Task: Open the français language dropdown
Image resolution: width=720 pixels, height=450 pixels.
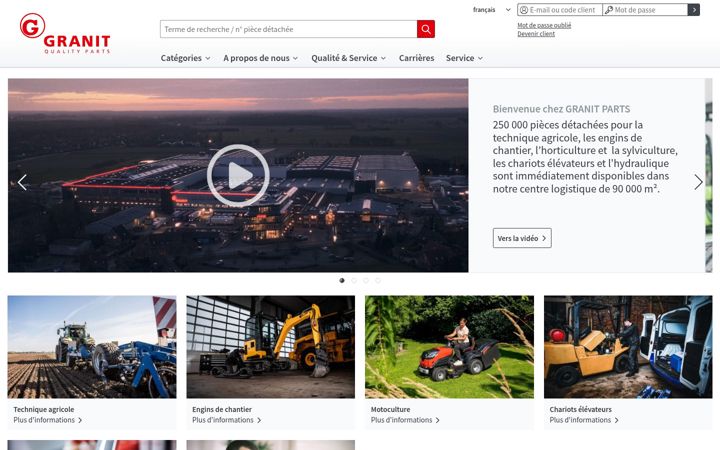Action: coord(491,10)
